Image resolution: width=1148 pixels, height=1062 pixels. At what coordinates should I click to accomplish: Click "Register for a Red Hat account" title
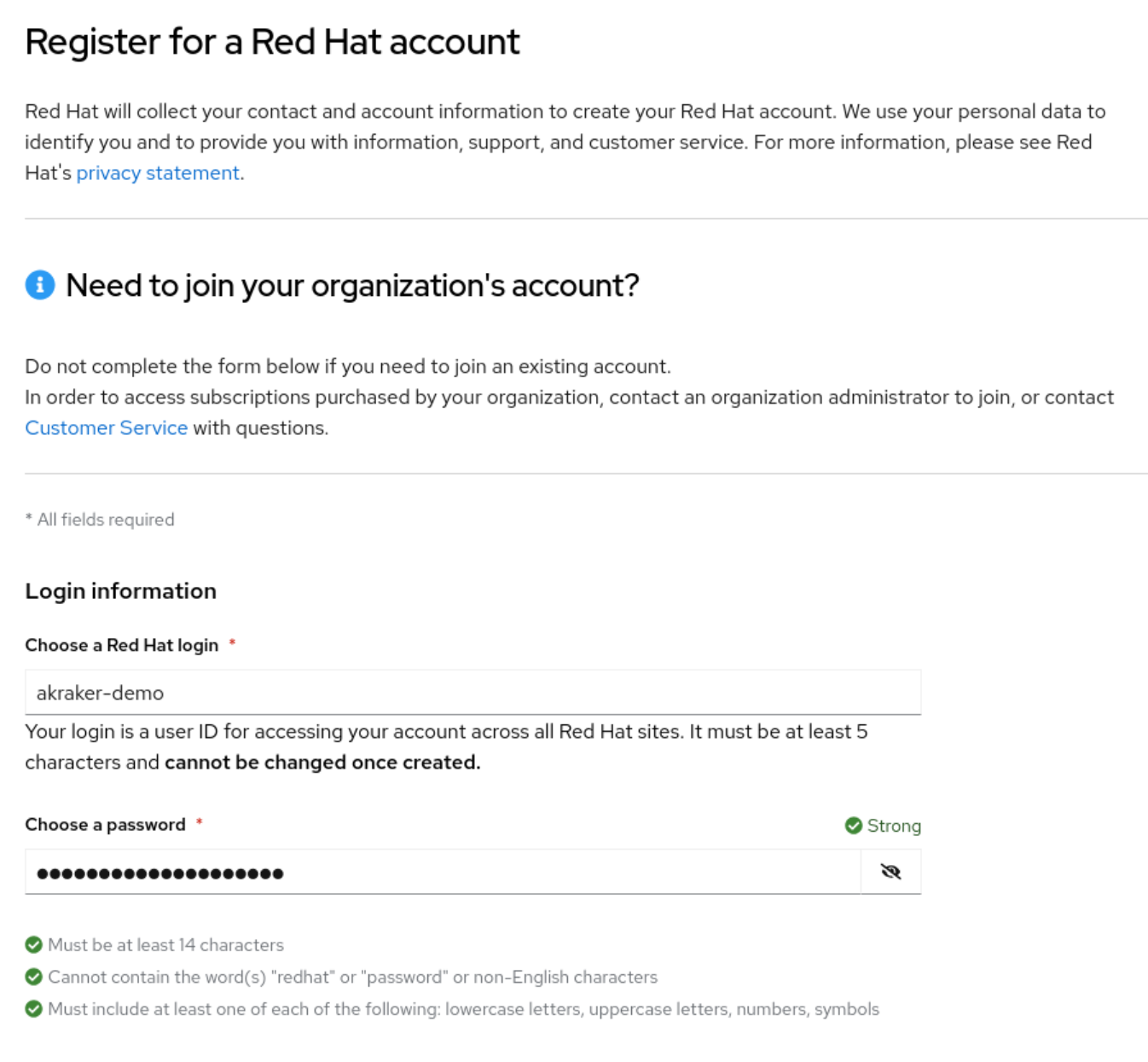point(272,42)
